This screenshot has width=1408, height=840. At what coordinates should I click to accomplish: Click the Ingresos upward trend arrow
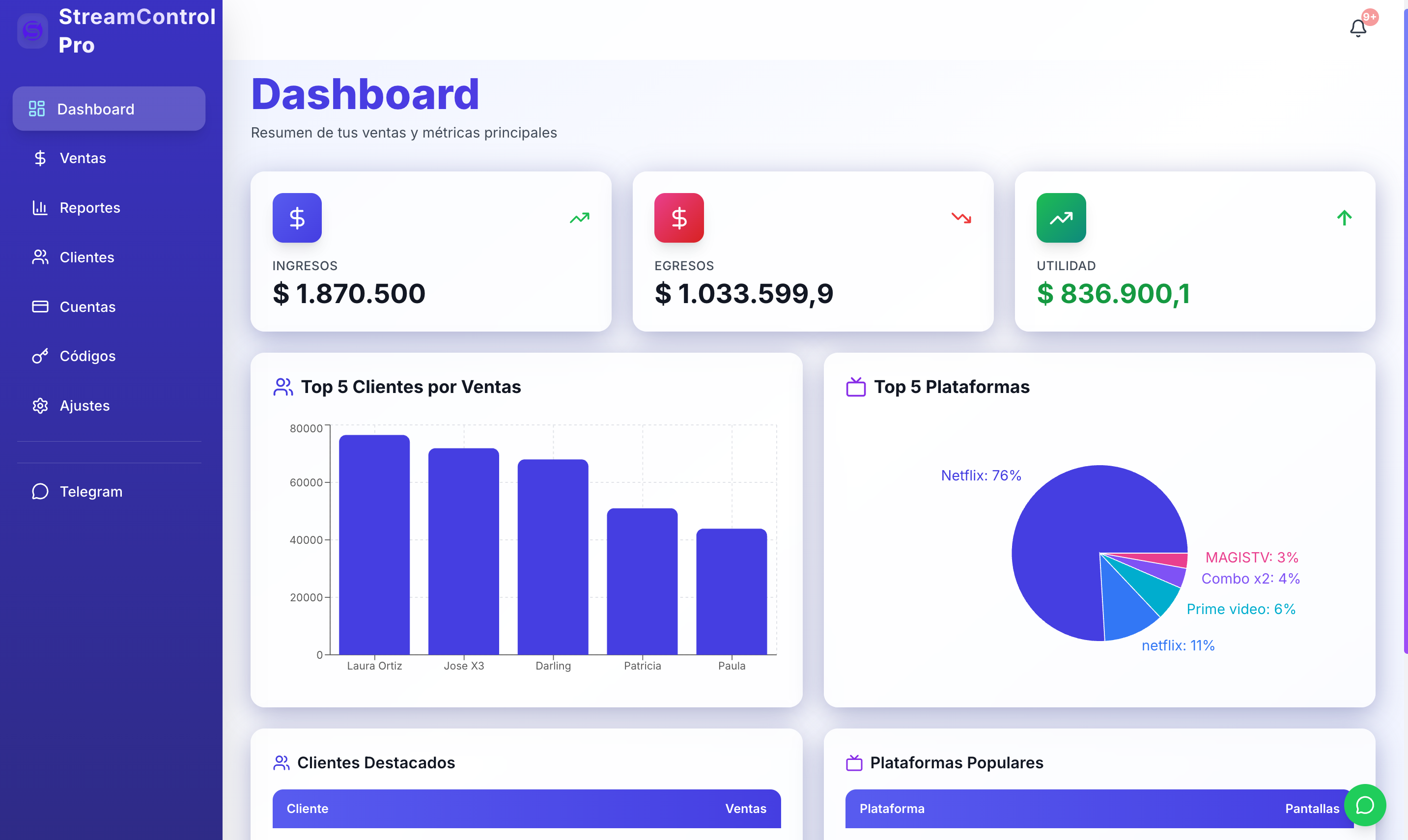[x=580, y=218]
